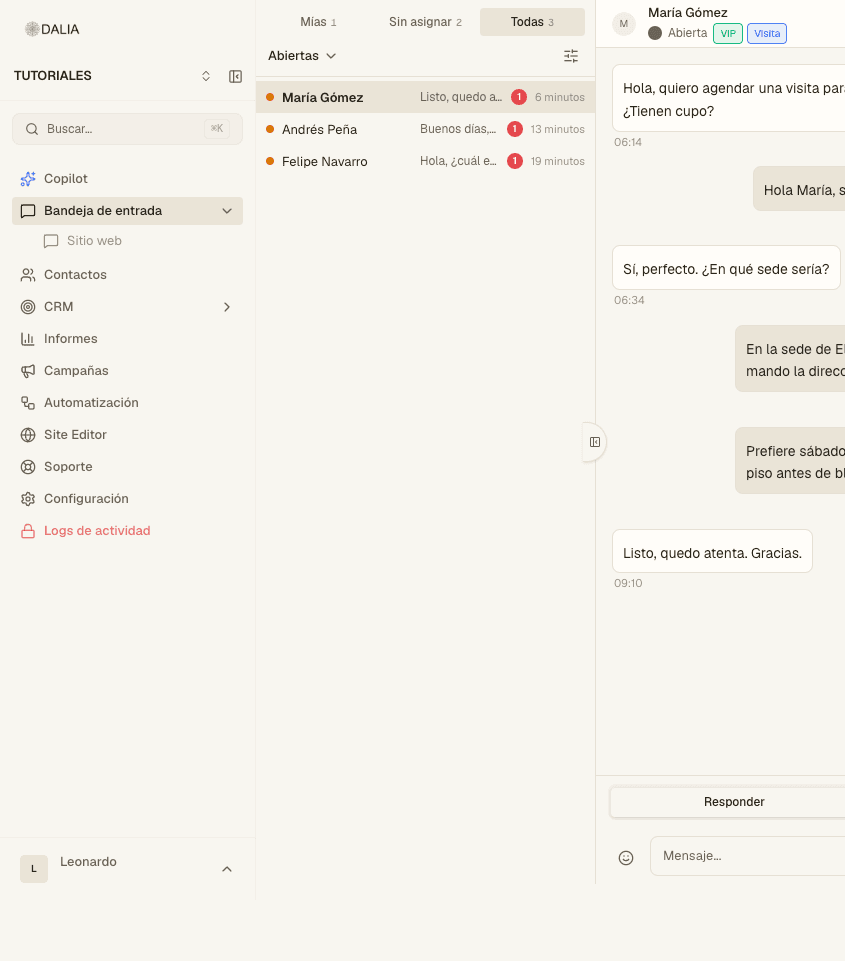This screenshot has width=845, height=961.
Task: Click unread badge on Andrés Peña row
Action: pos(515,129)
